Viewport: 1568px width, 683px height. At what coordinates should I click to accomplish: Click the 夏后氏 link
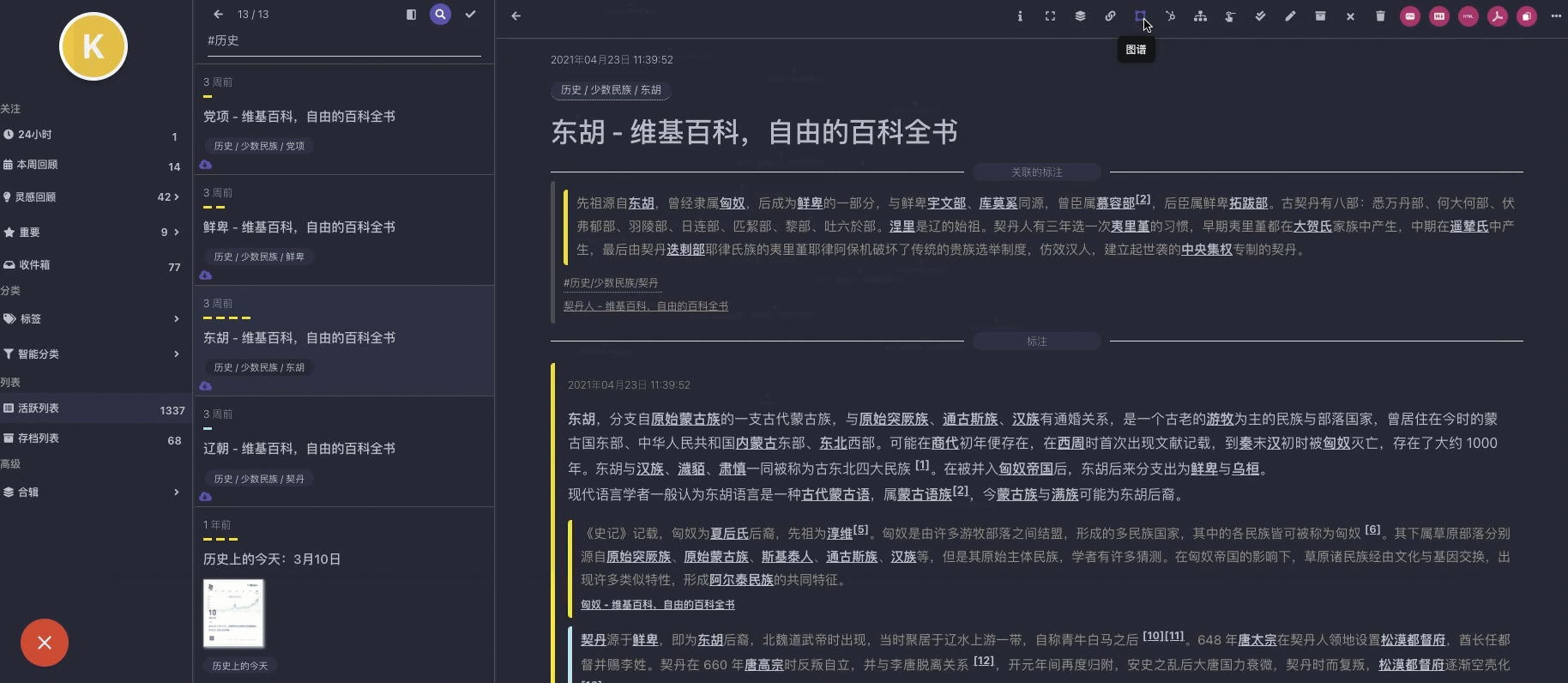[x=729, y=534]
